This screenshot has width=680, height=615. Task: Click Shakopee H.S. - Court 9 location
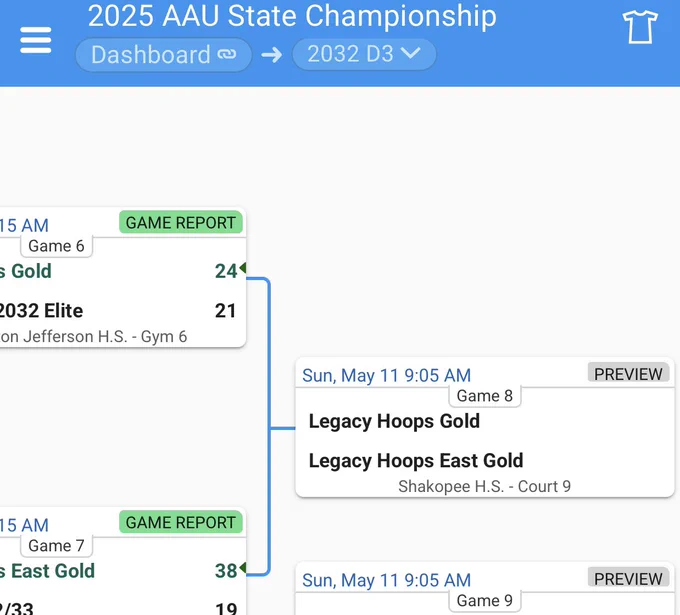coord(484,487)
